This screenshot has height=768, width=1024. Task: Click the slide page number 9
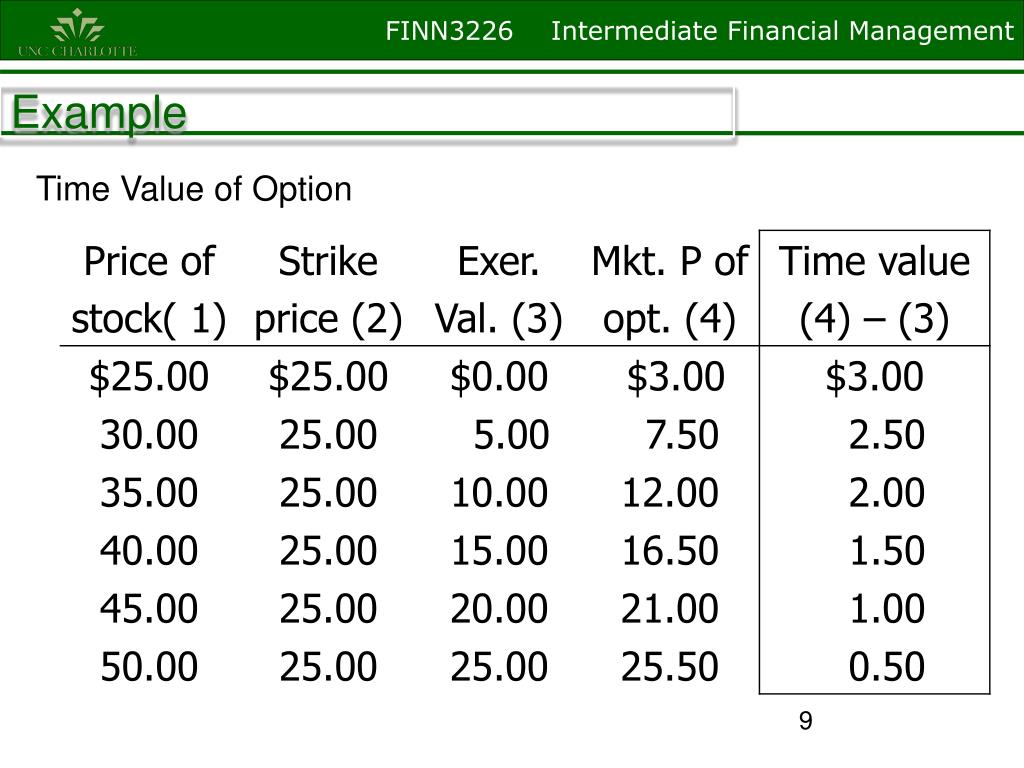pos(805,721)
